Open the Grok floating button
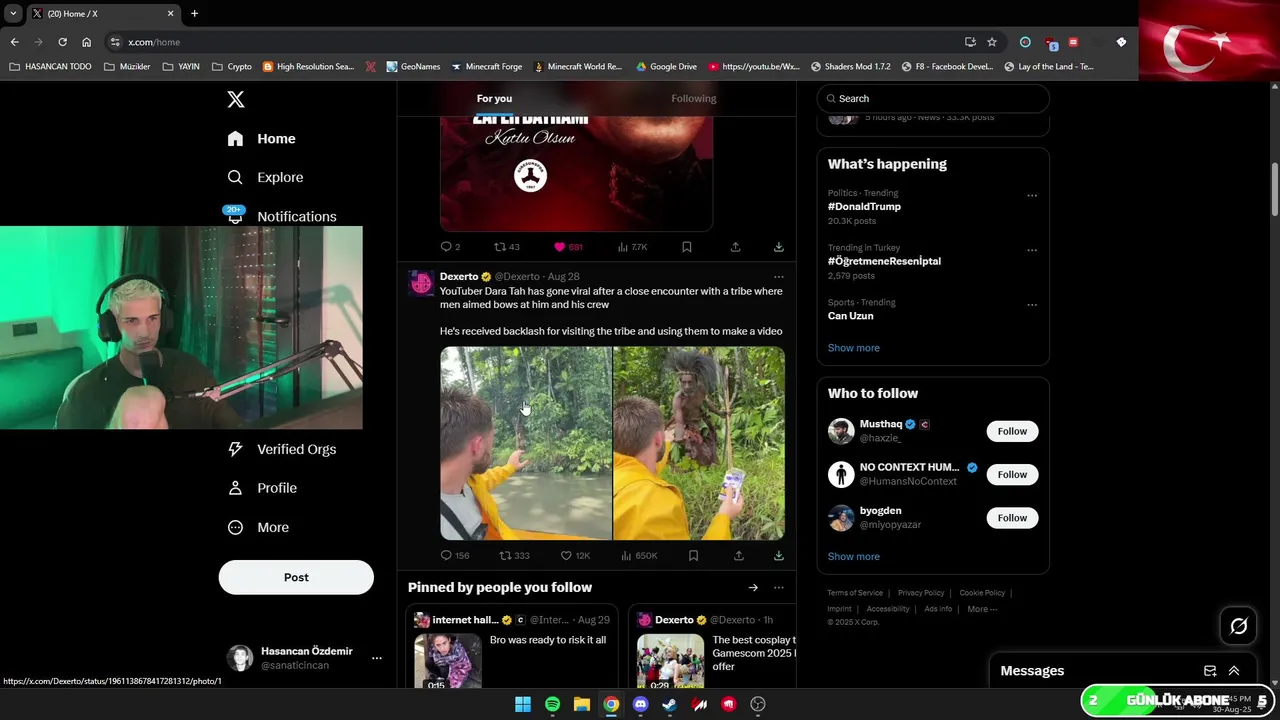The height and width of the screenshot is (720, 1280). click(x=1239, y=626)
